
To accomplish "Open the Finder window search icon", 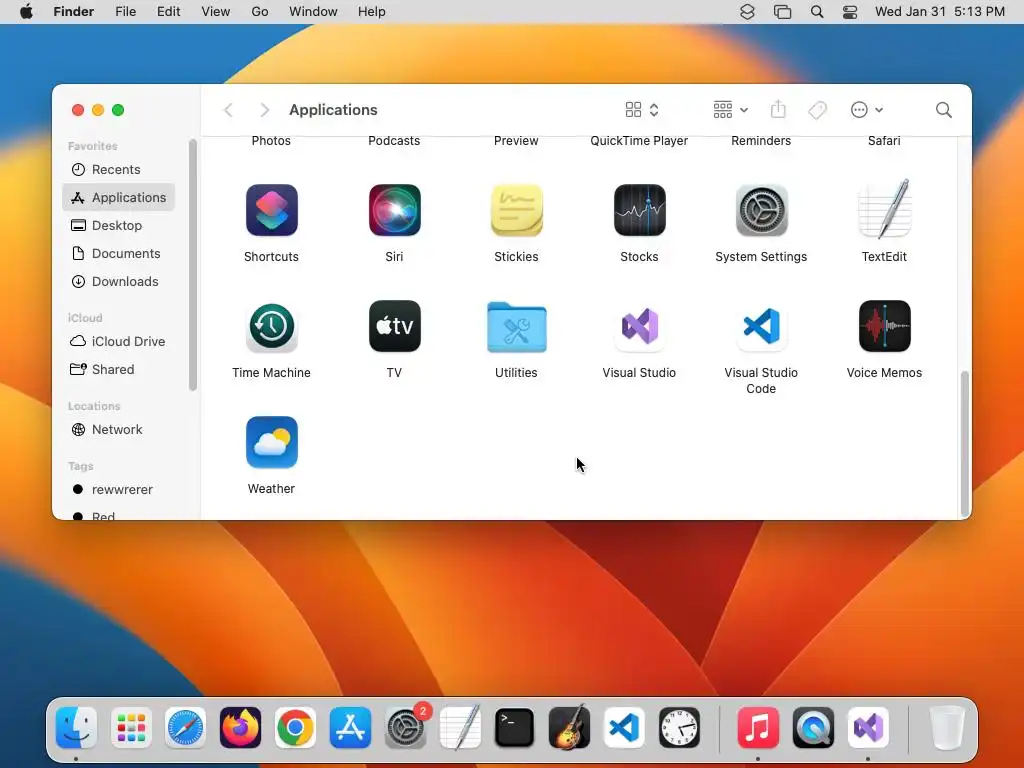I will [943, 110].
